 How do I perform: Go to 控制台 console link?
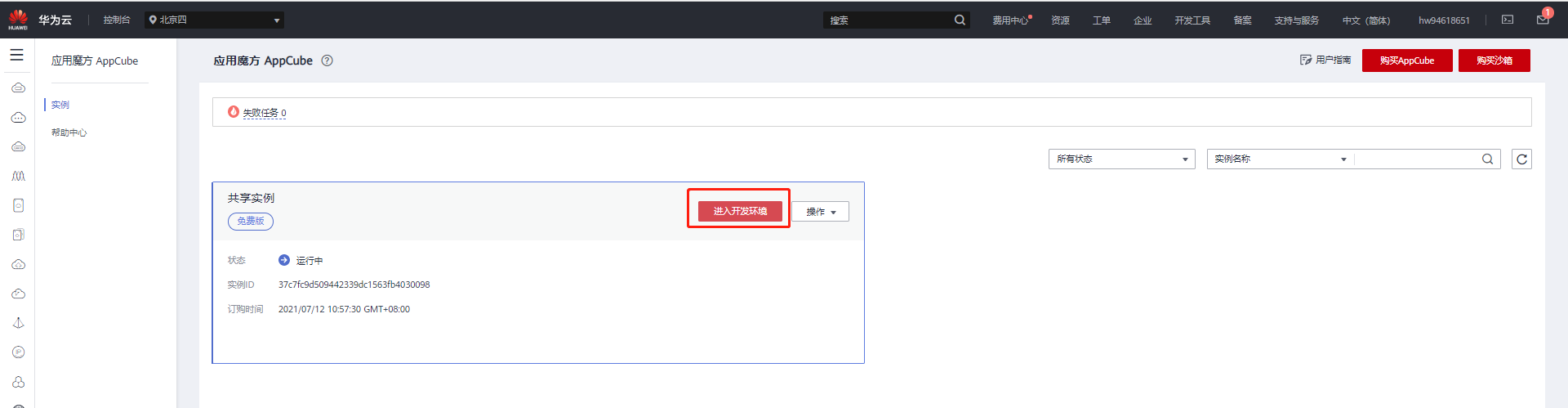pos(117,20)
